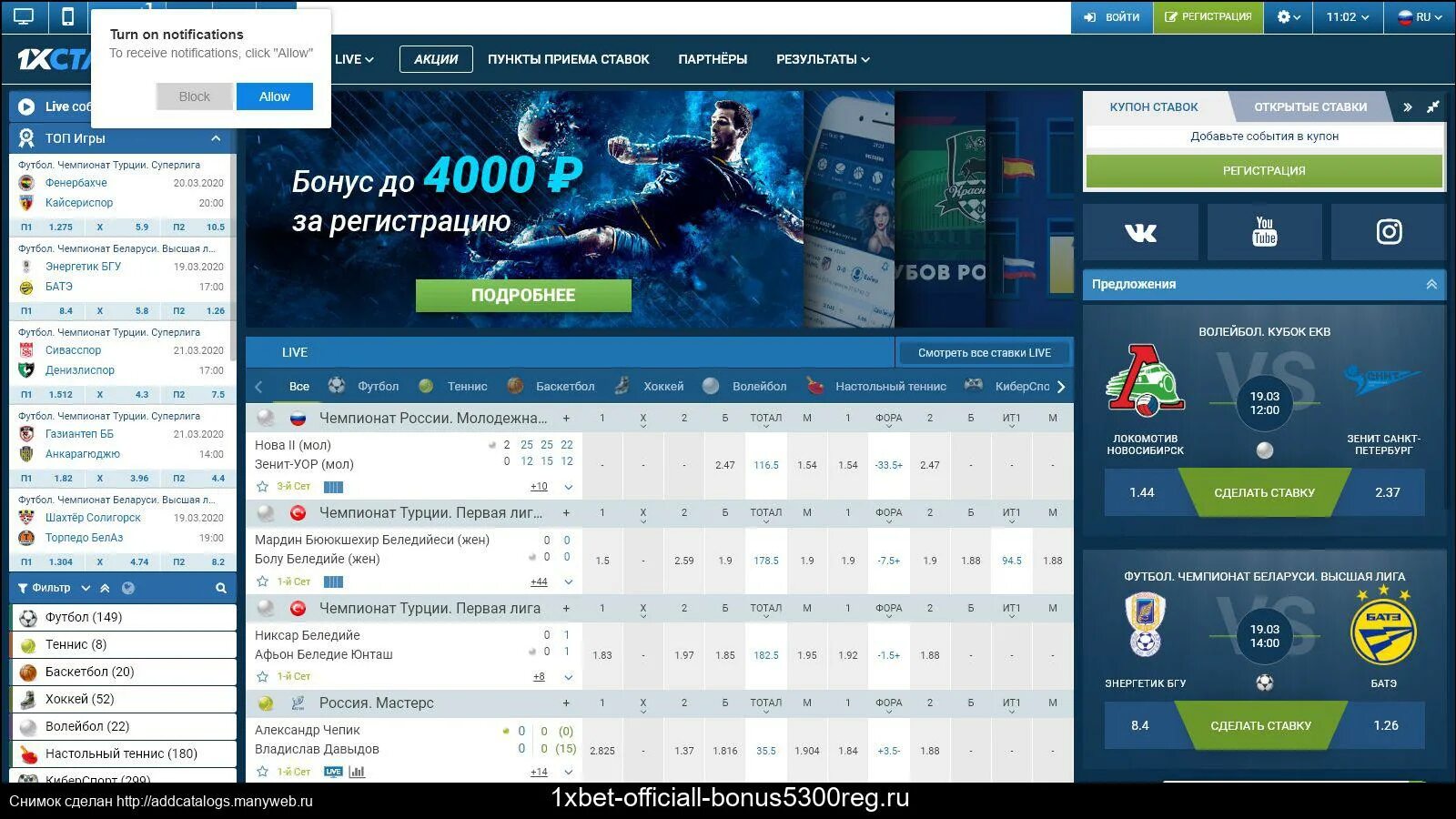Screen dimensions: 1456x819
Task: Open Фильтр dropdown in sidebar
Action: 54,588
